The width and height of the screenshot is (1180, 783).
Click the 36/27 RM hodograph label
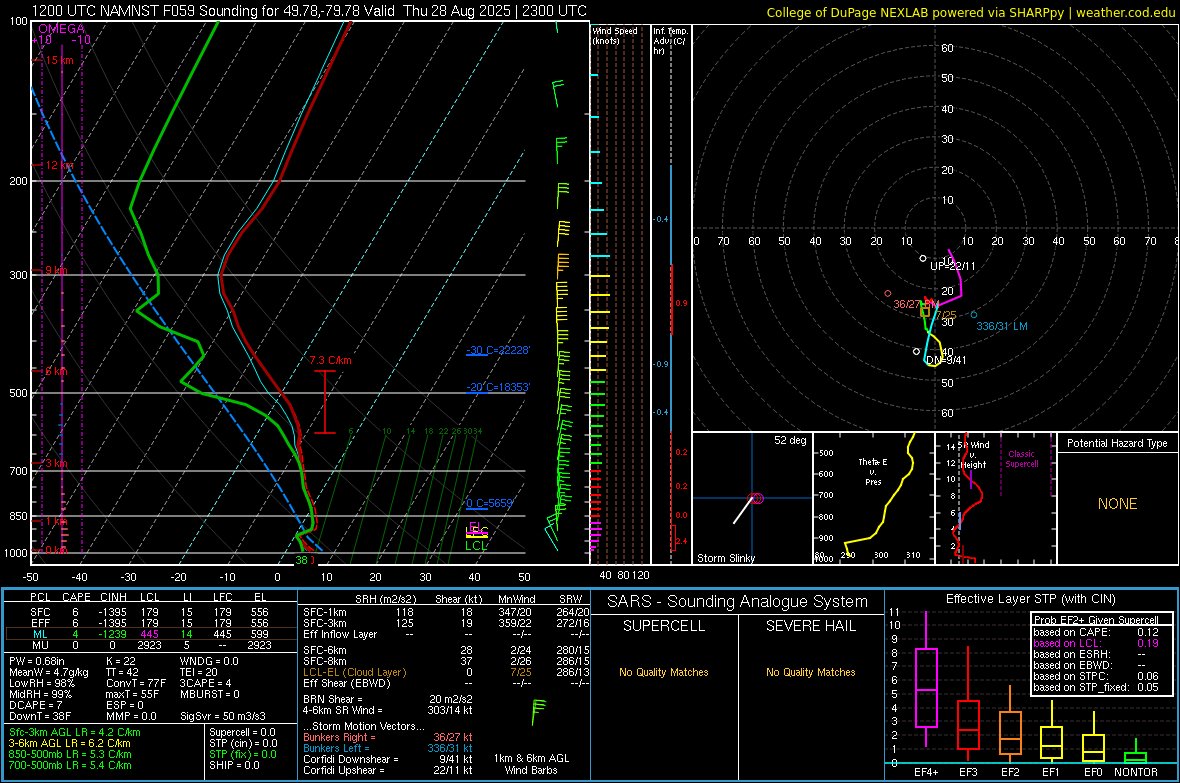[916, 304]
